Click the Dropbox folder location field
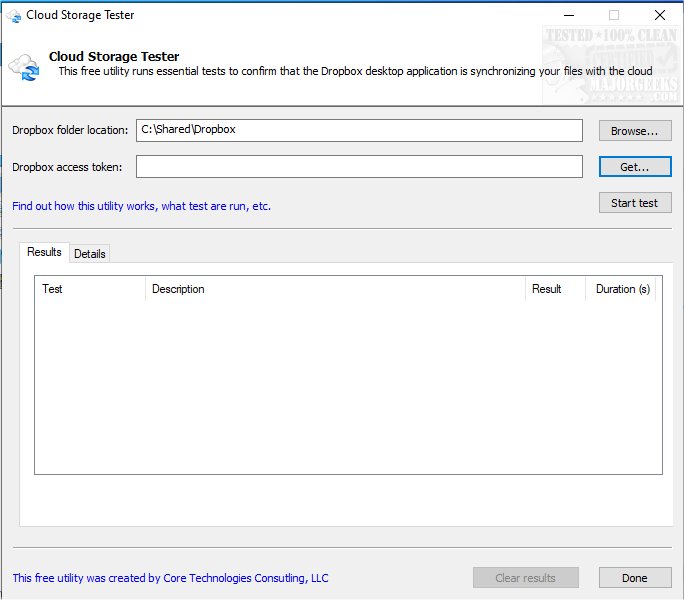The height and width of the screenshot is (600, 684). 359,130
